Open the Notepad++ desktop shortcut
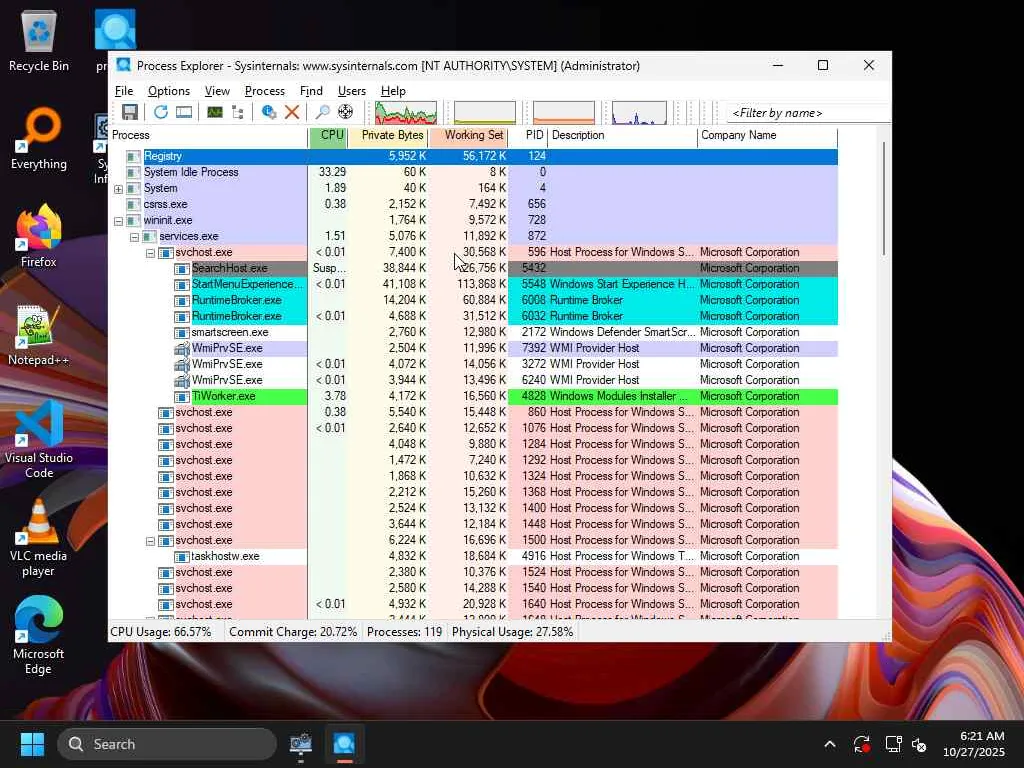 [39, 334]
